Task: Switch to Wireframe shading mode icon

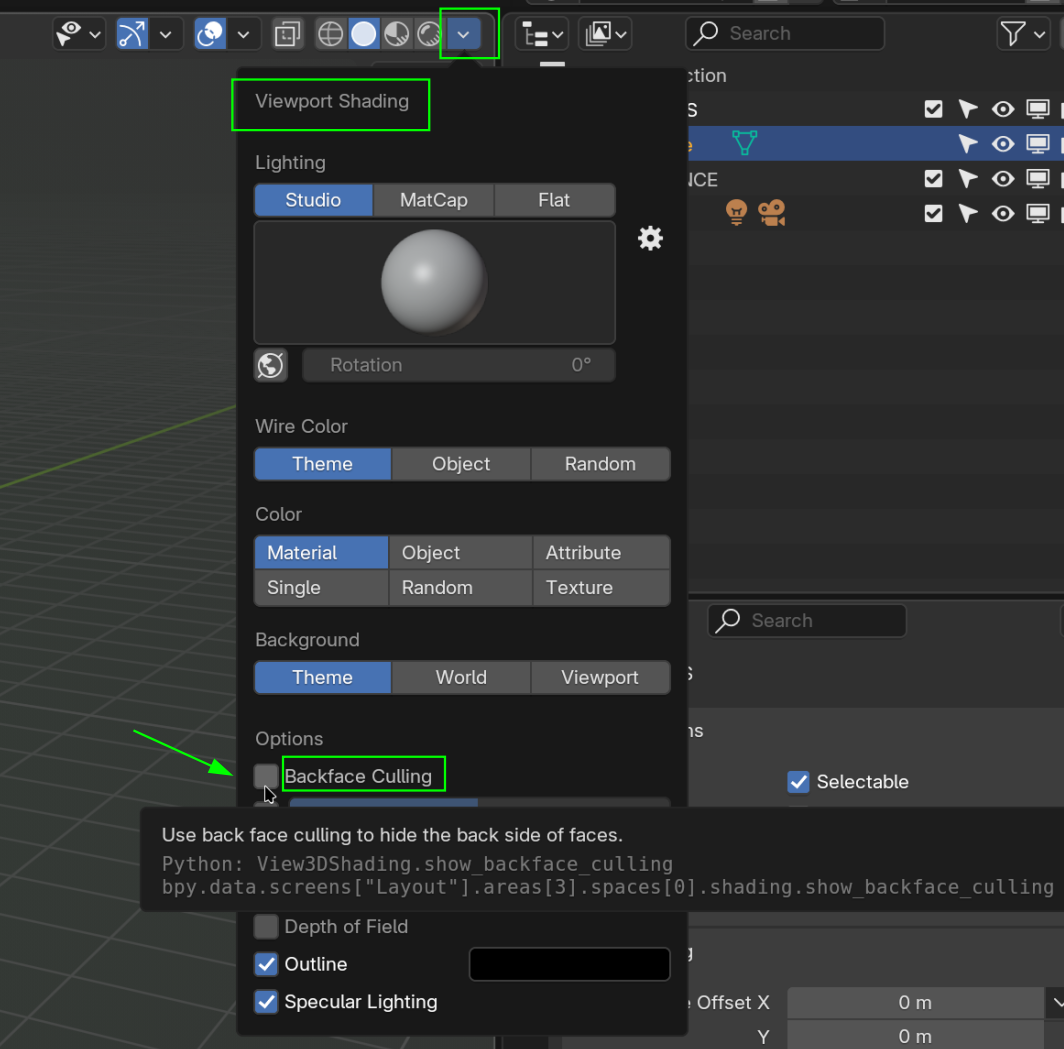Action: click(330, 34)
